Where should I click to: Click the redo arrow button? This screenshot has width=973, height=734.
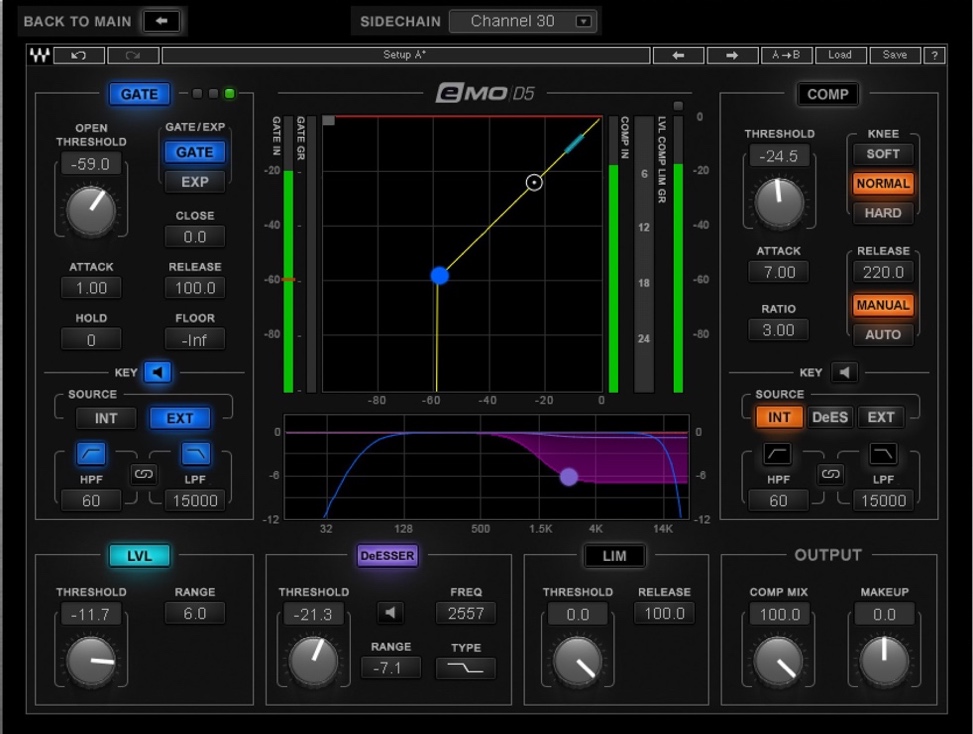(x=133, y=55)
